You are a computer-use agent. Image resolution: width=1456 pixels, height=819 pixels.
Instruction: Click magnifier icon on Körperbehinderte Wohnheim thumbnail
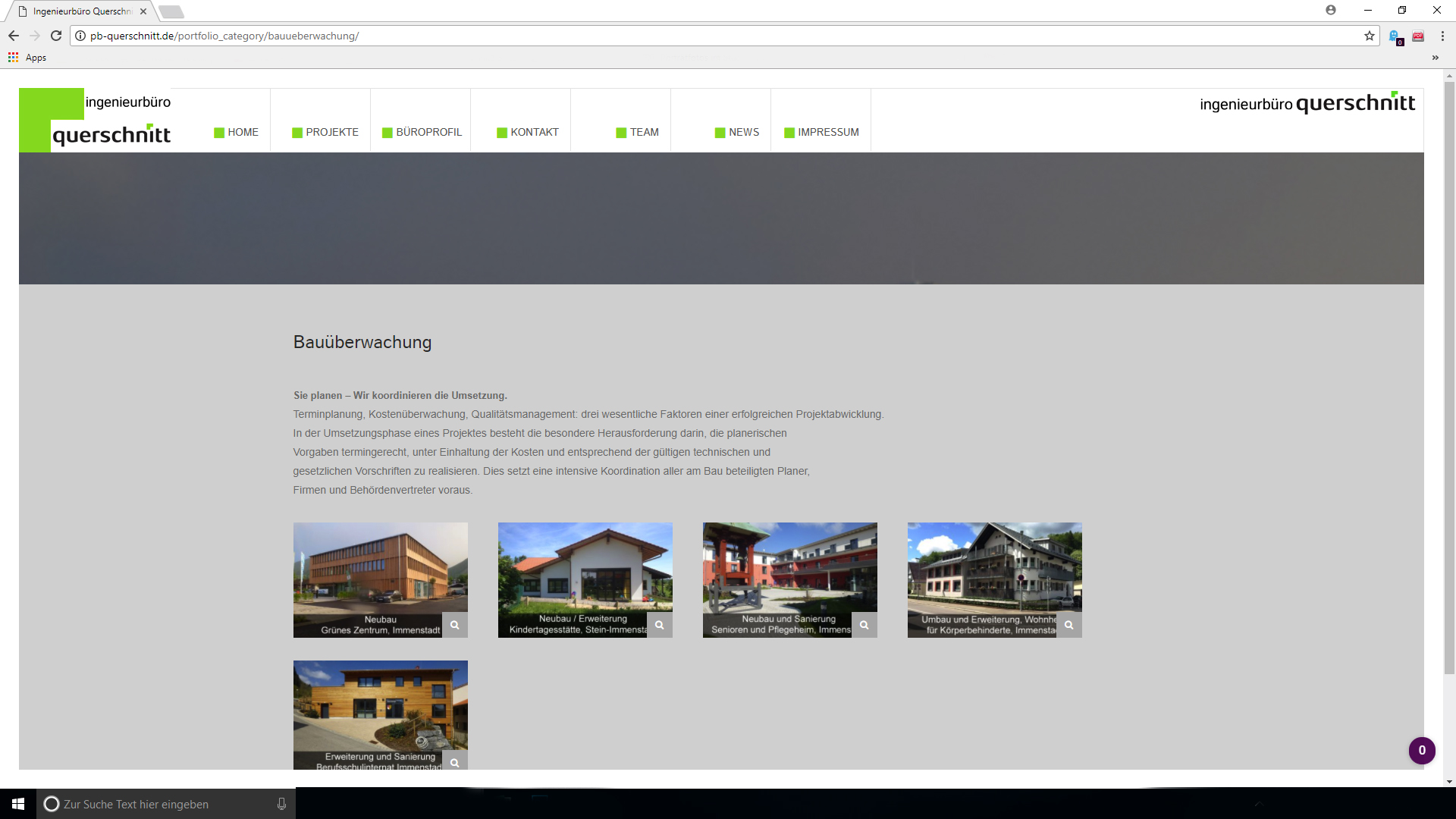[1069, 625]
